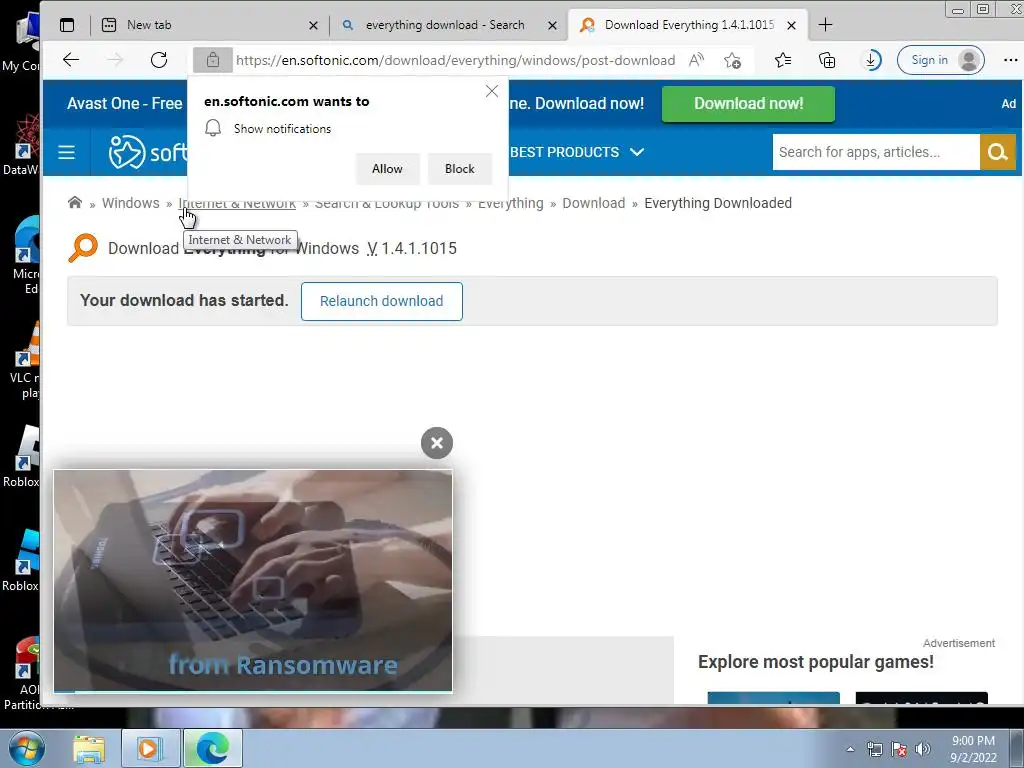
Task: Open the Internet & Network breadcrumb link
Action: (x=237, y=203)
